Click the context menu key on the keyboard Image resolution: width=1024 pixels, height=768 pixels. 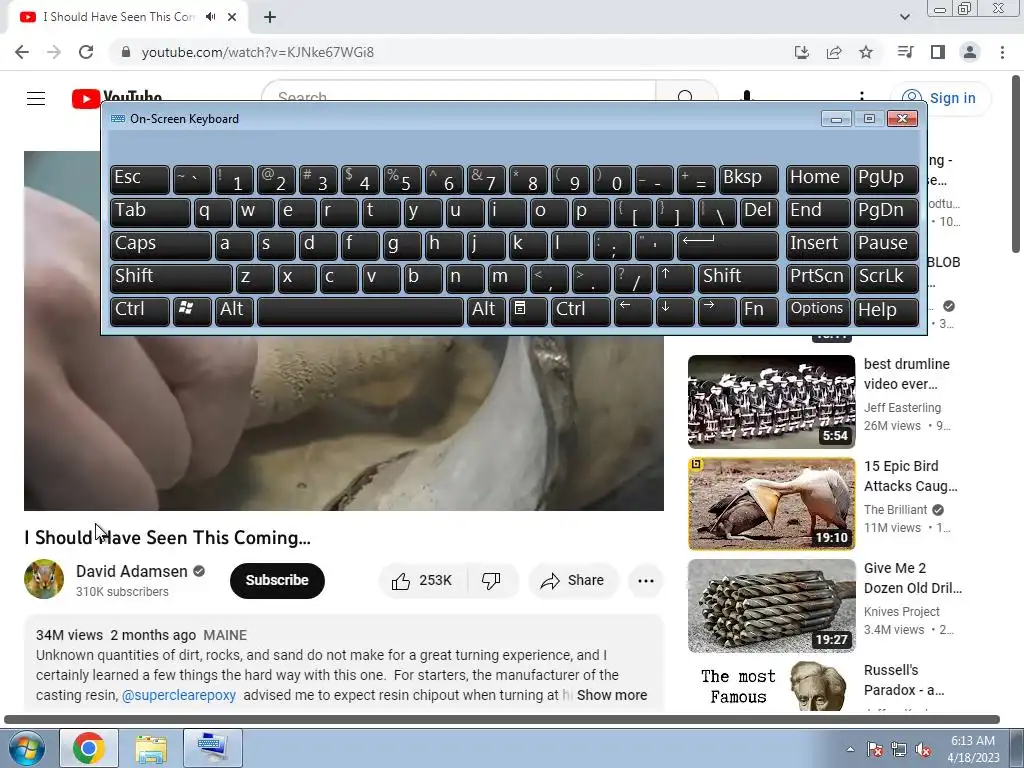click(x=528, y=310)
